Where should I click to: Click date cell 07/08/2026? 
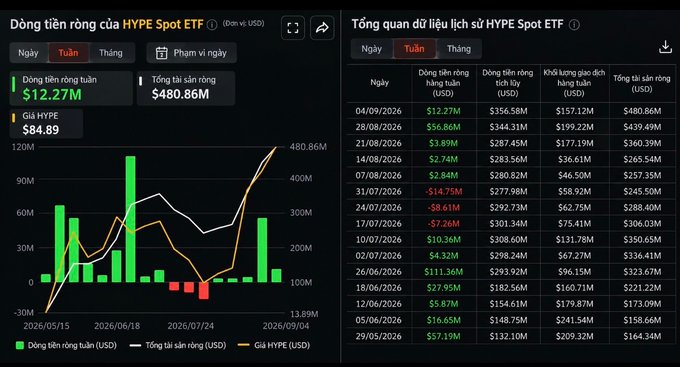pyautogui.click(x=379, y=175)
